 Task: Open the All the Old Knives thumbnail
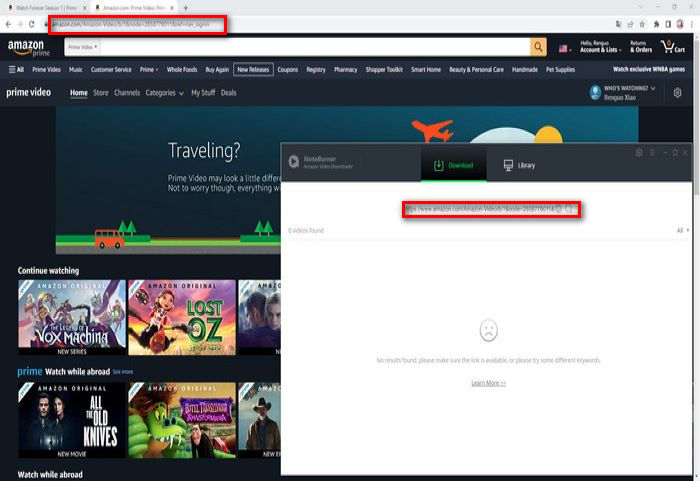[72, 420]
